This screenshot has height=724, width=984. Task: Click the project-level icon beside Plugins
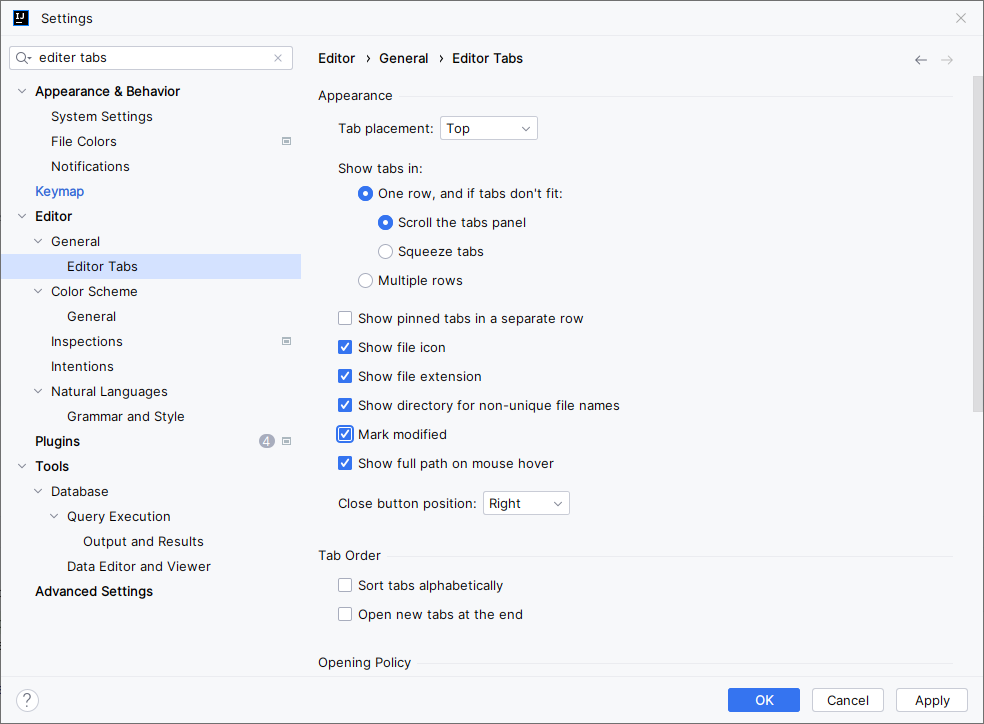pyautogui.click(x=286, y=441)
